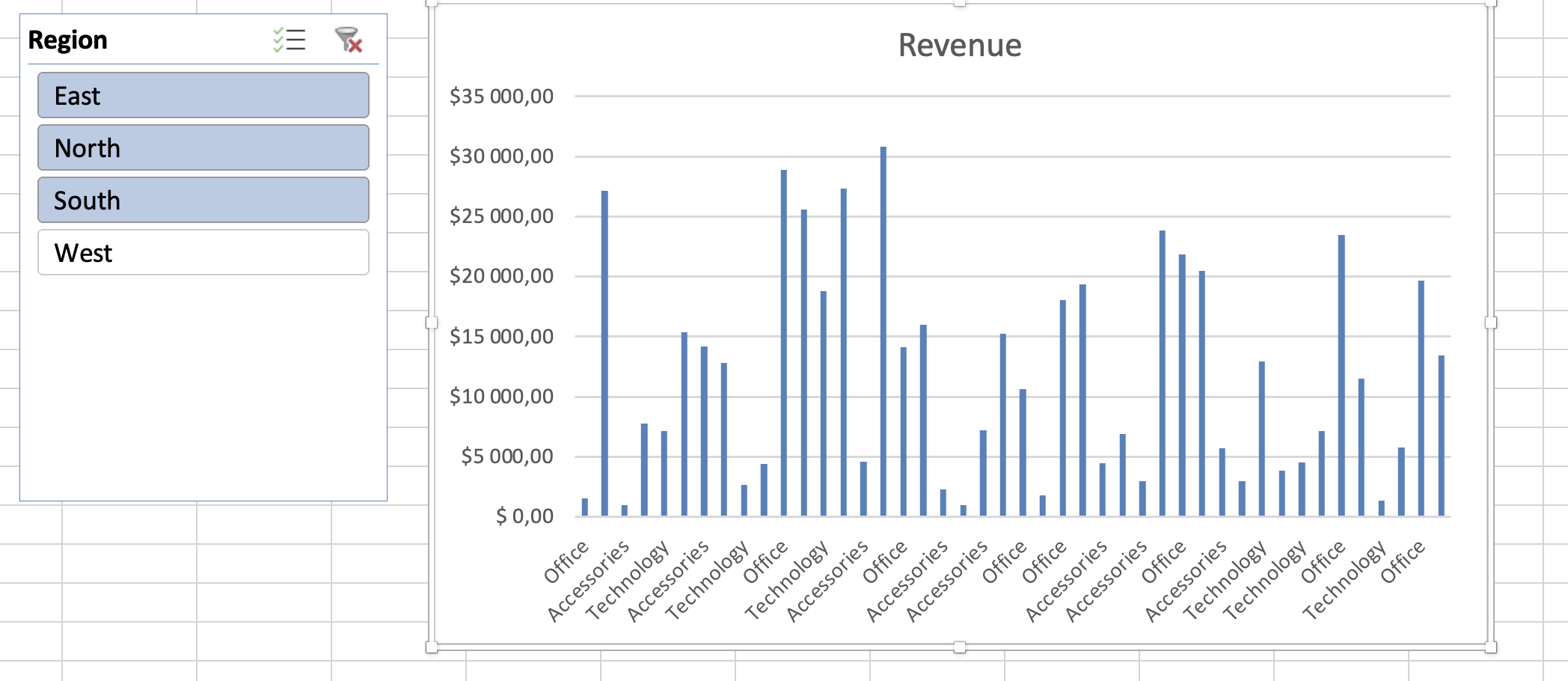Screen dimensions: 1568x681
Task: Click the chart's bottom-center resize handle
Action: tap(959, 647)
